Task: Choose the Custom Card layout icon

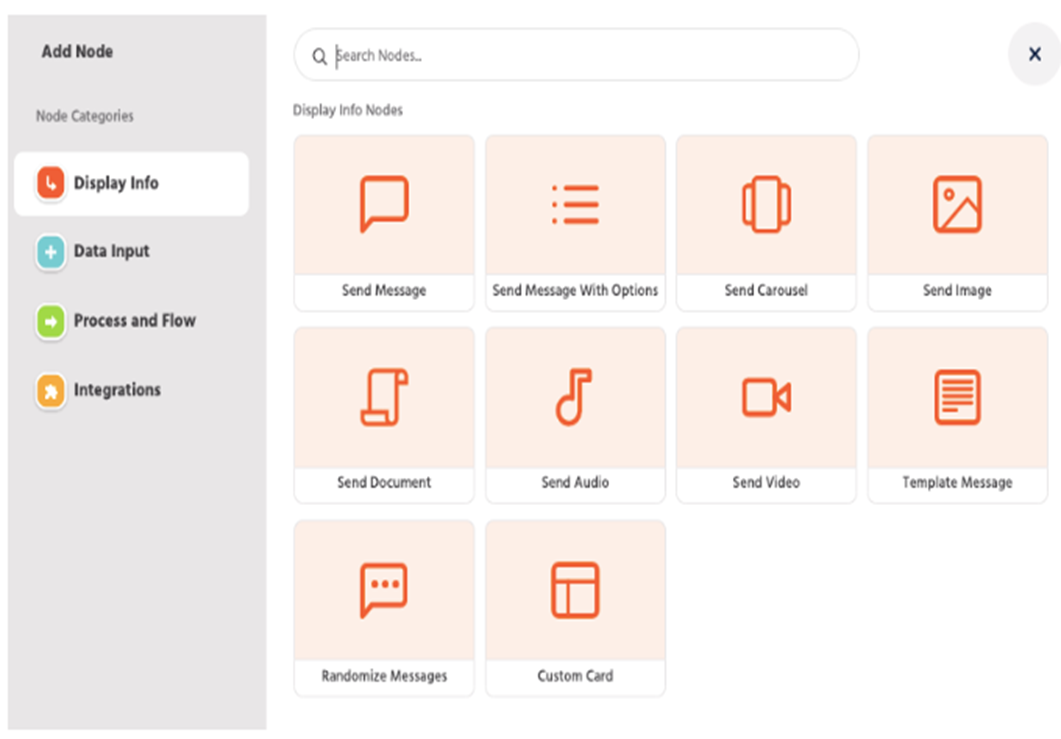Action: (x=575, y=590)
